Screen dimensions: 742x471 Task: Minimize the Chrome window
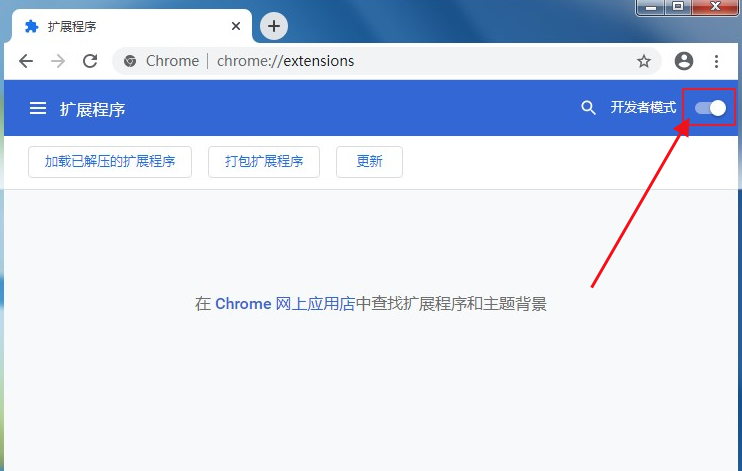651,7
